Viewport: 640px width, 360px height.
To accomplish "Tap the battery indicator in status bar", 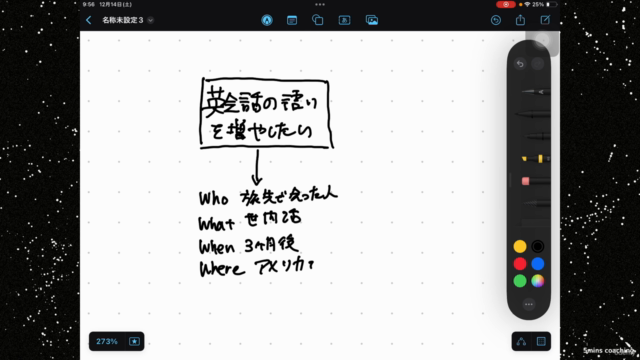I will [551, 4].
